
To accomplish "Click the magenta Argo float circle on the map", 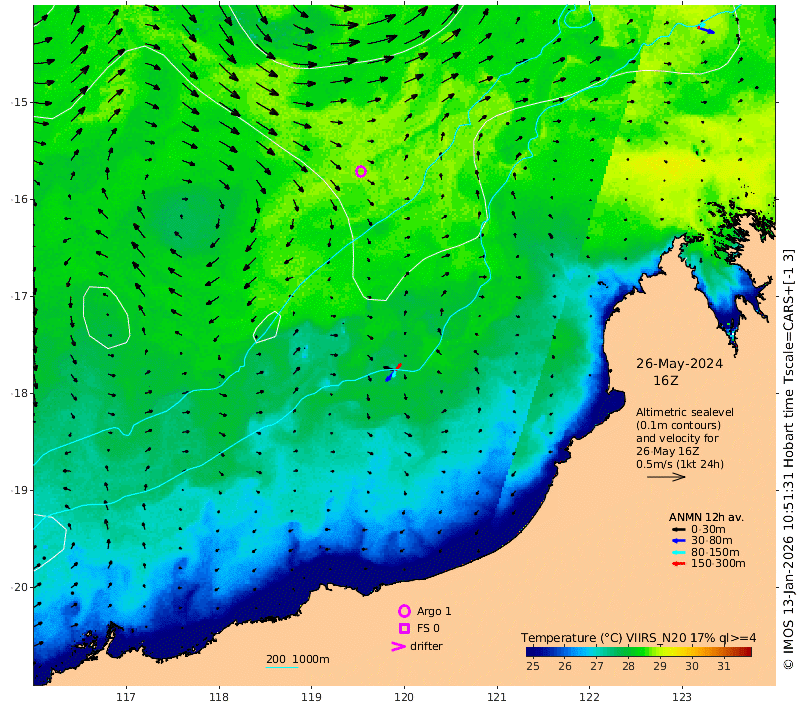I will click(x=361, y=171).
